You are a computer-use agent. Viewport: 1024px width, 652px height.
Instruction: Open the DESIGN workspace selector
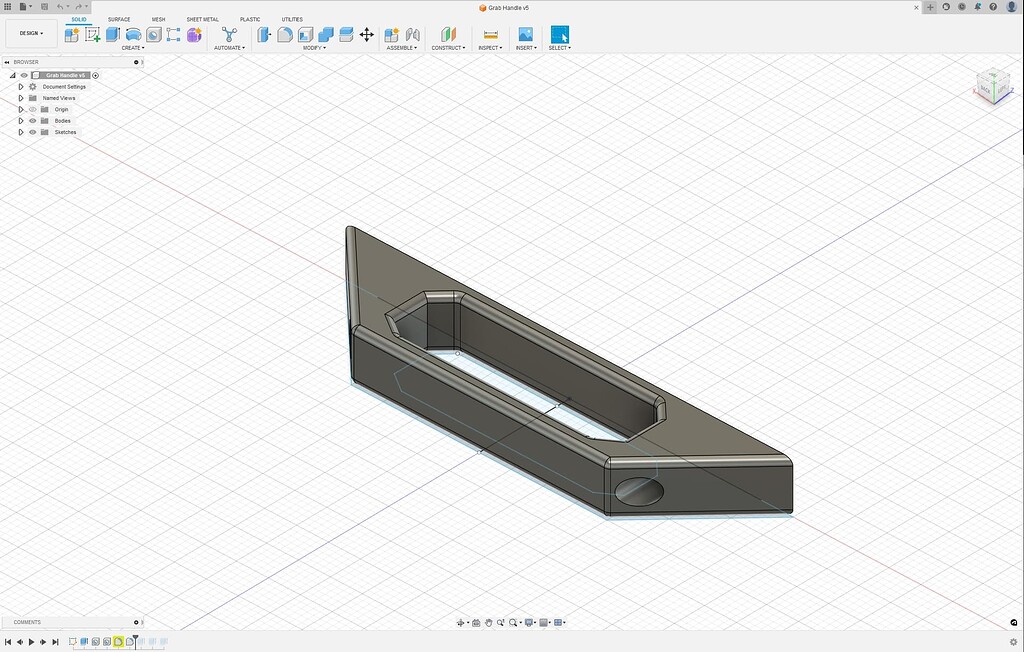pos(30,33)
